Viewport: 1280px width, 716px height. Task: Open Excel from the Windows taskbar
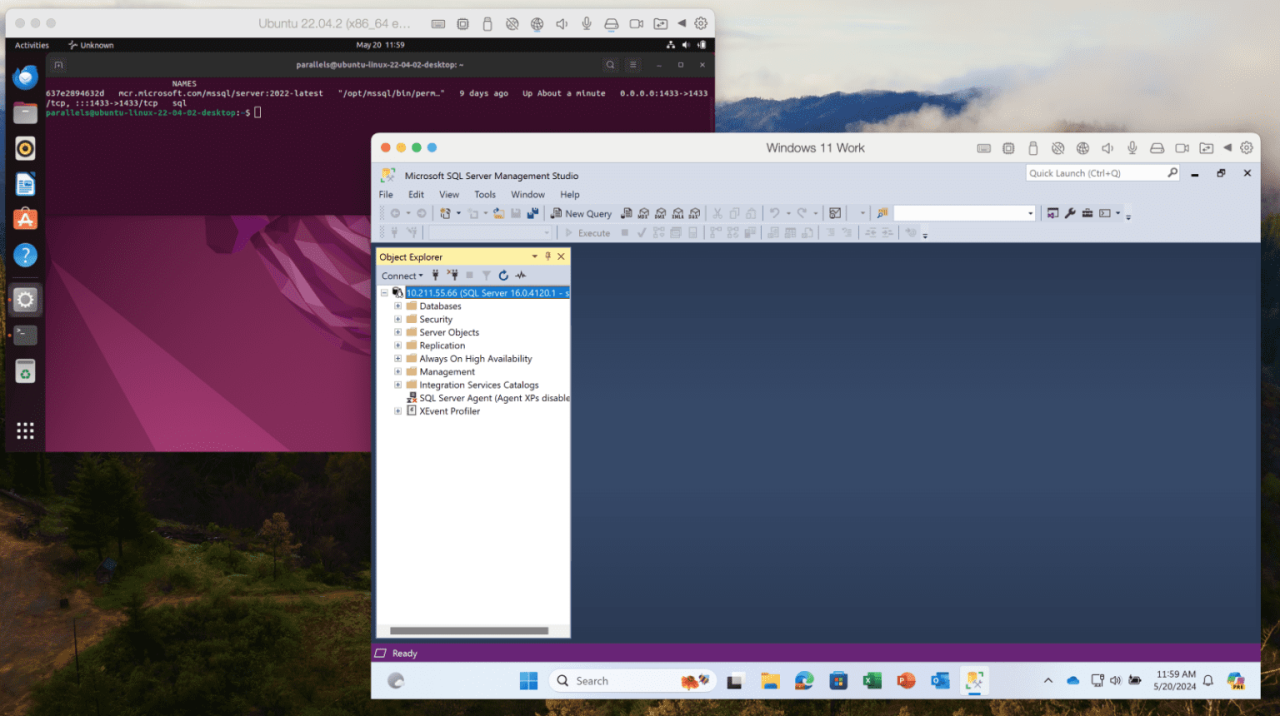[x=872, y=681]
